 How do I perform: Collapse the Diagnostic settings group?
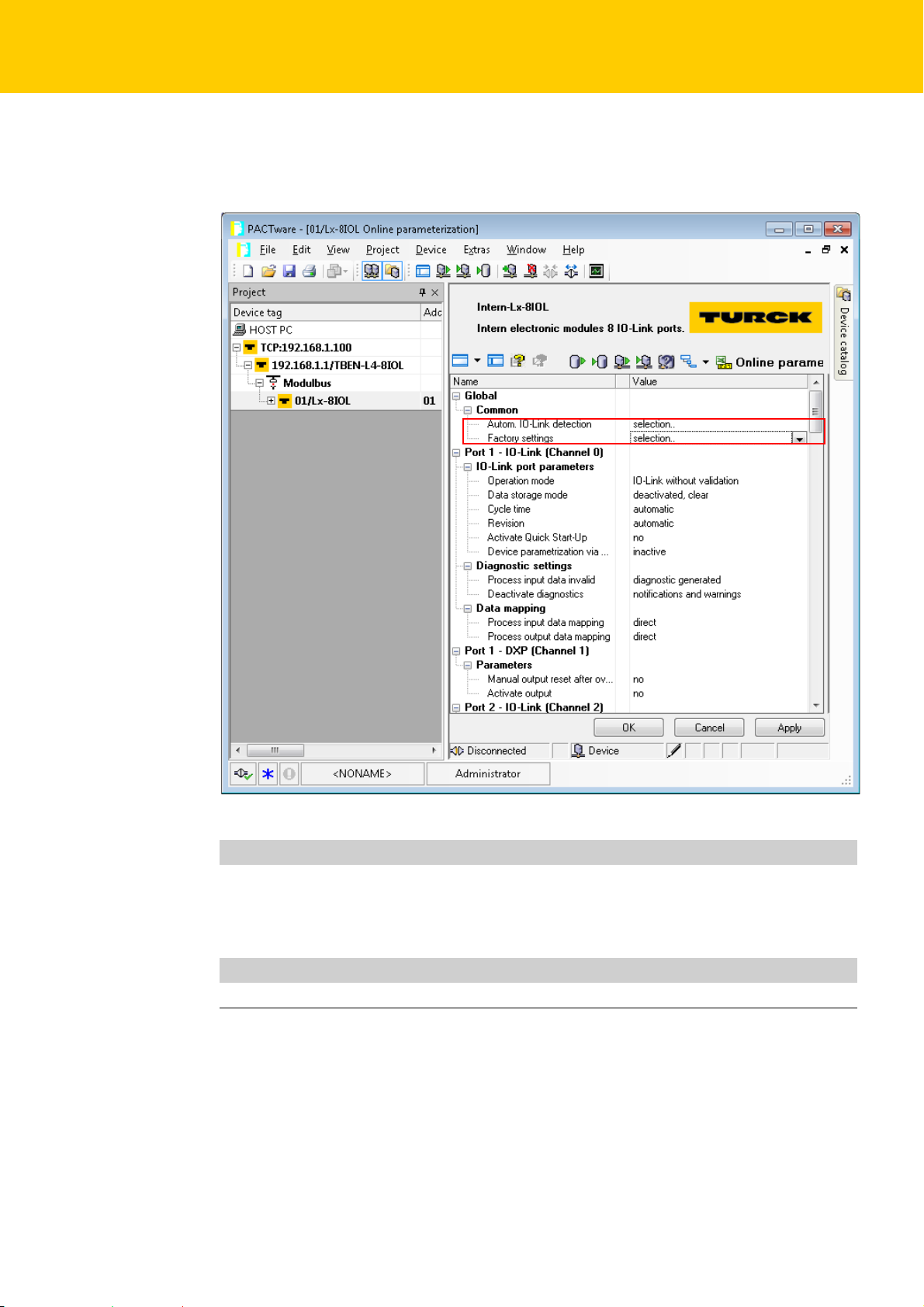coord(468,566)
